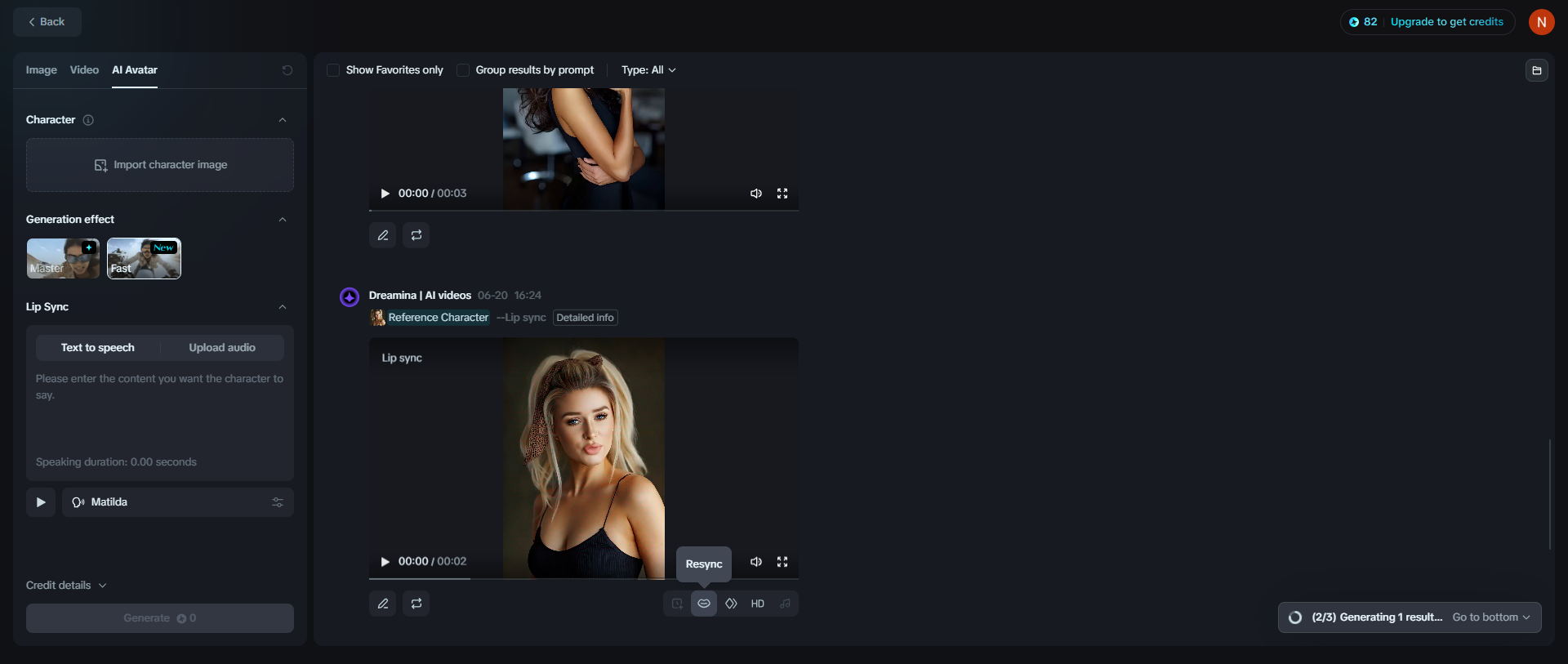Image resolution: width=1568 pixels, height=664 pixels.
Task: Mute the Lip sync video volume
Action: [756, 562]
